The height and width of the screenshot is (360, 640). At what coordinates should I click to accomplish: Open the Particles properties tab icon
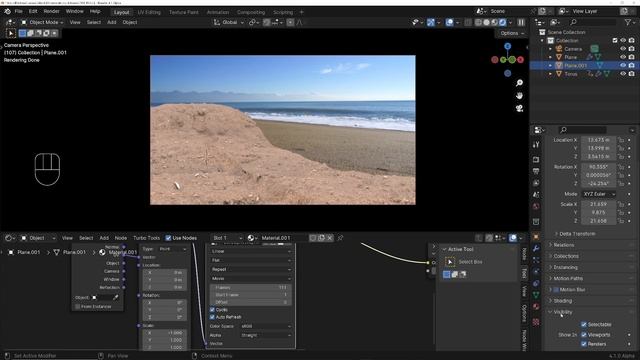pyautogui.click(x=536, y=260)
